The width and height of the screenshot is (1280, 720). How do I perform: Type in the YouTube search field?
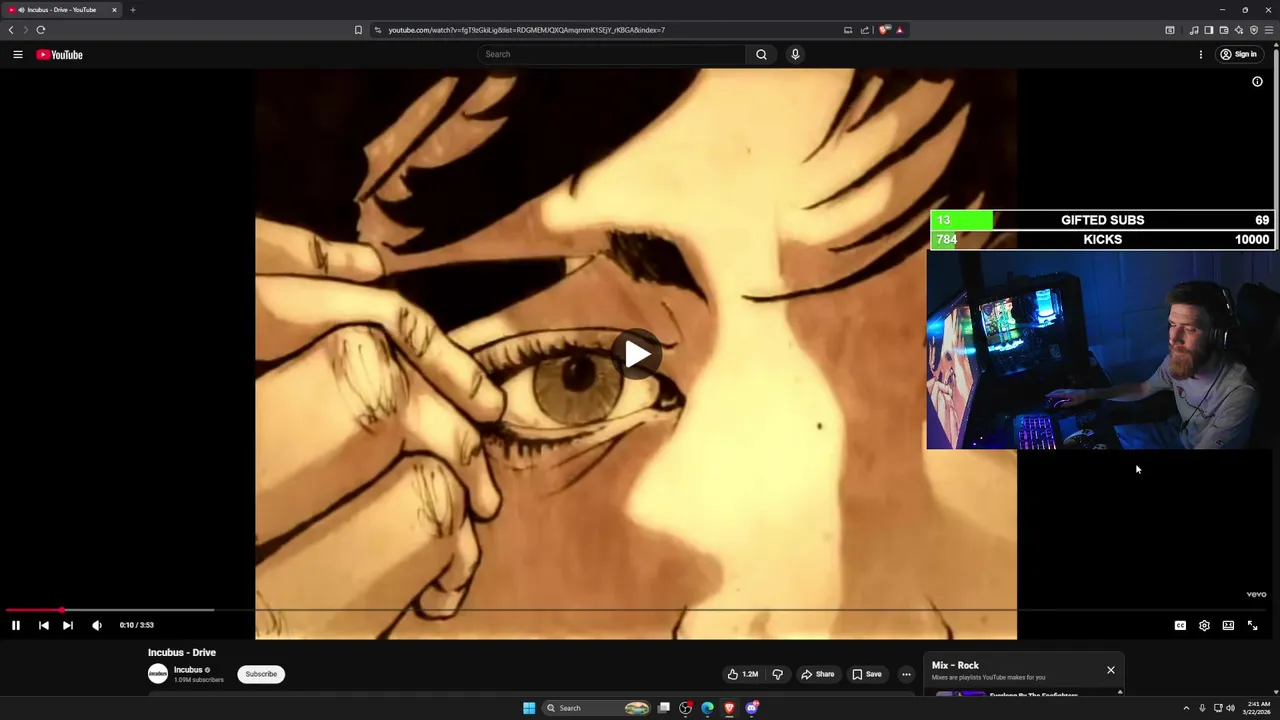(x=611, y=54)
